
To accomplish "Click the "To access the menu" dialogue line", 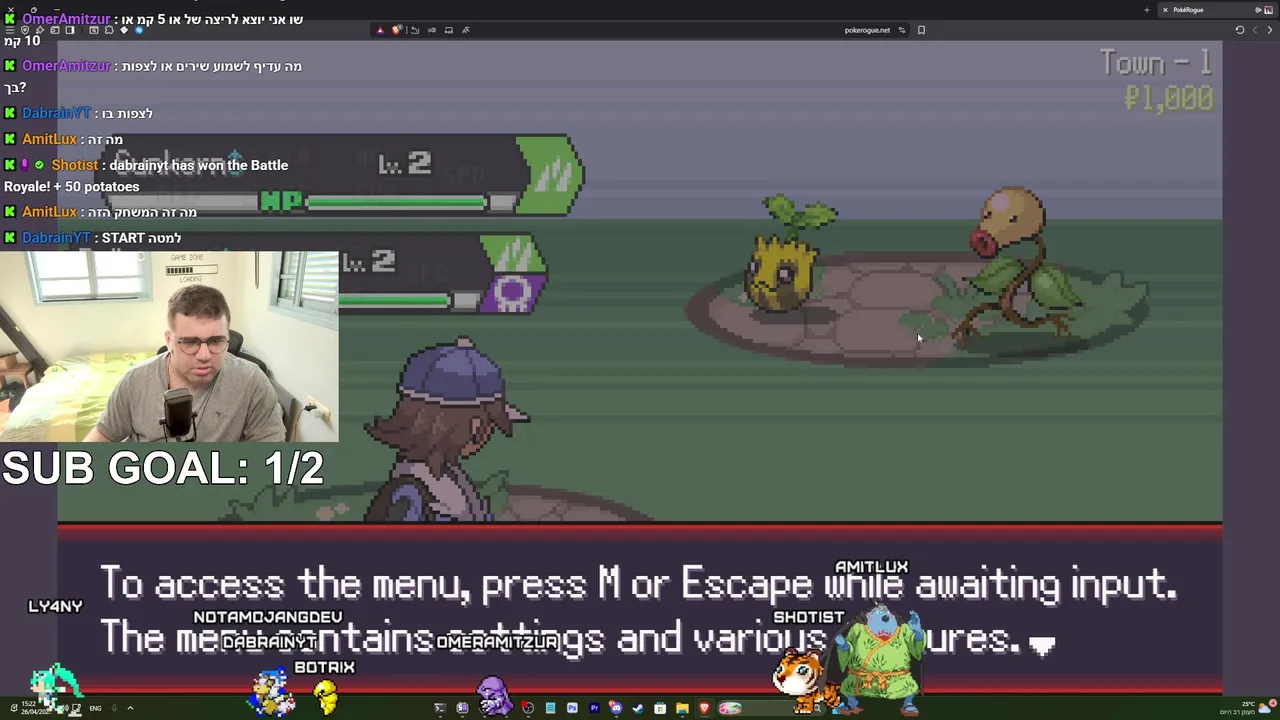I will coord(638,584).
